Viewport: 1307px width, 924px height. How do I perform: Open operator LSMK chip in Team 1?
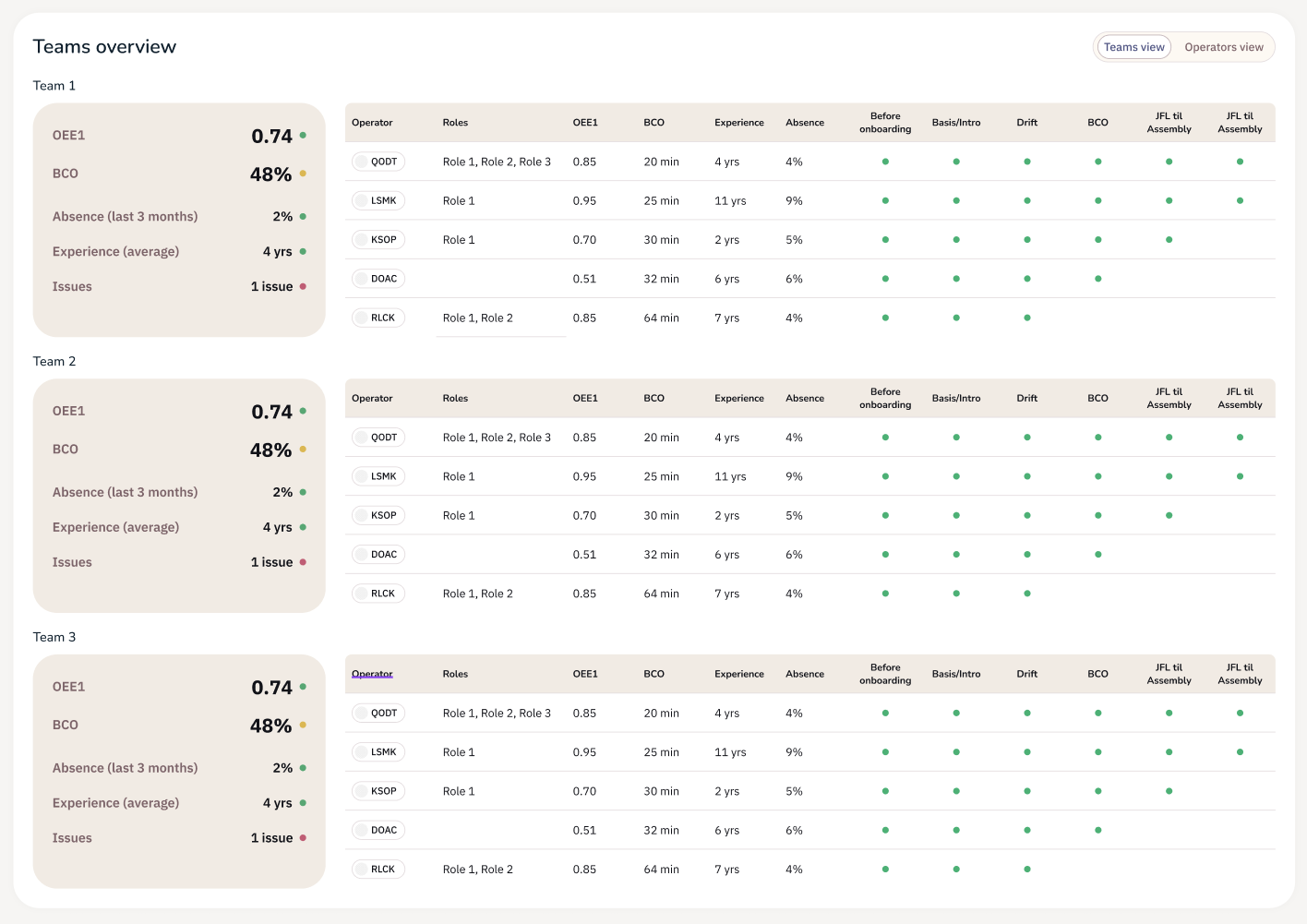coord(378,200)
